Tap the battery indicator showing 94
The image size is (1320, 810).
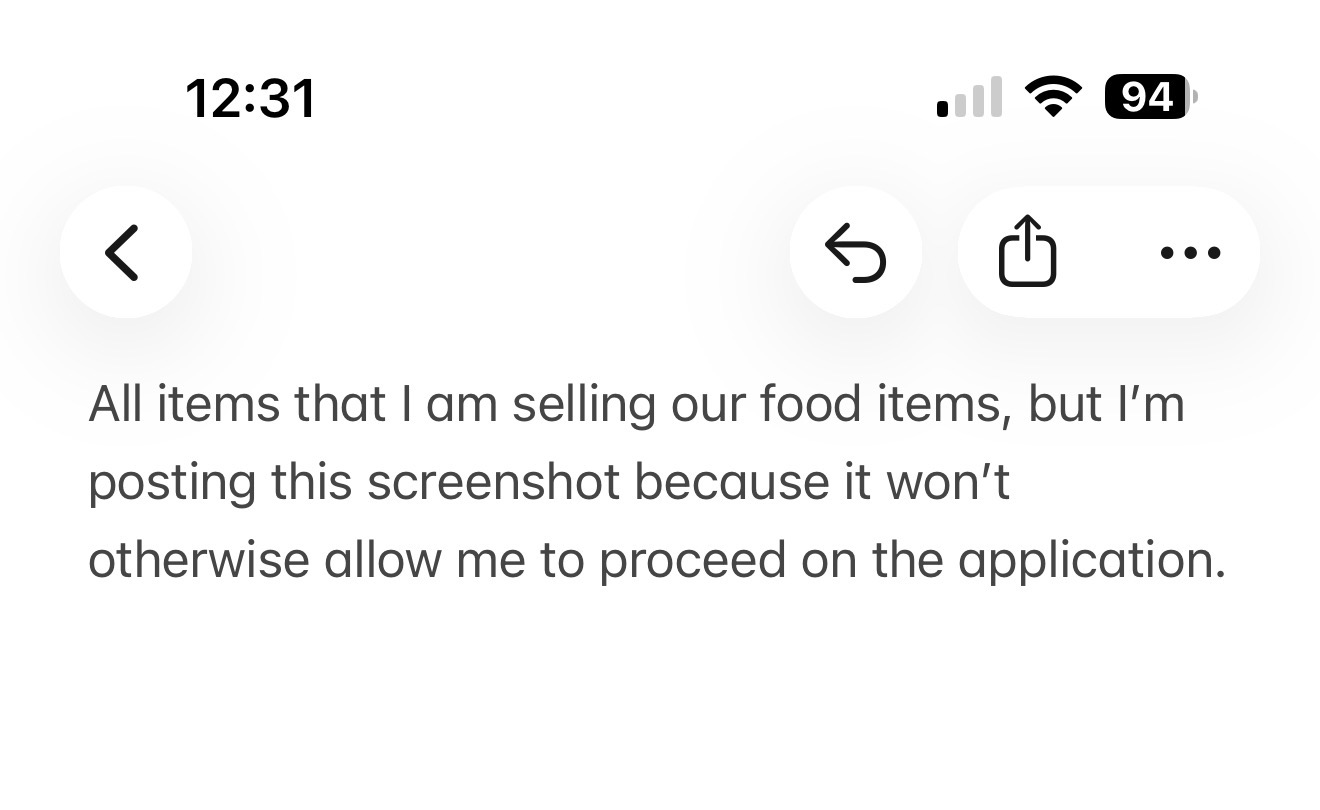tap(1150, 97)
